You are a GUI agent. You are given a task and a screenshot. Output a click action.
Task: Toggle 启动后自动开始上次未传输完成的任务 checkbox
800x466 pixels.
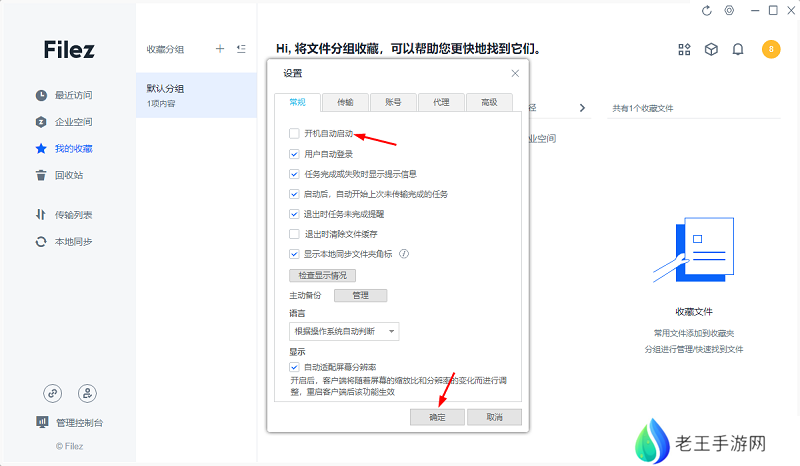294,194
